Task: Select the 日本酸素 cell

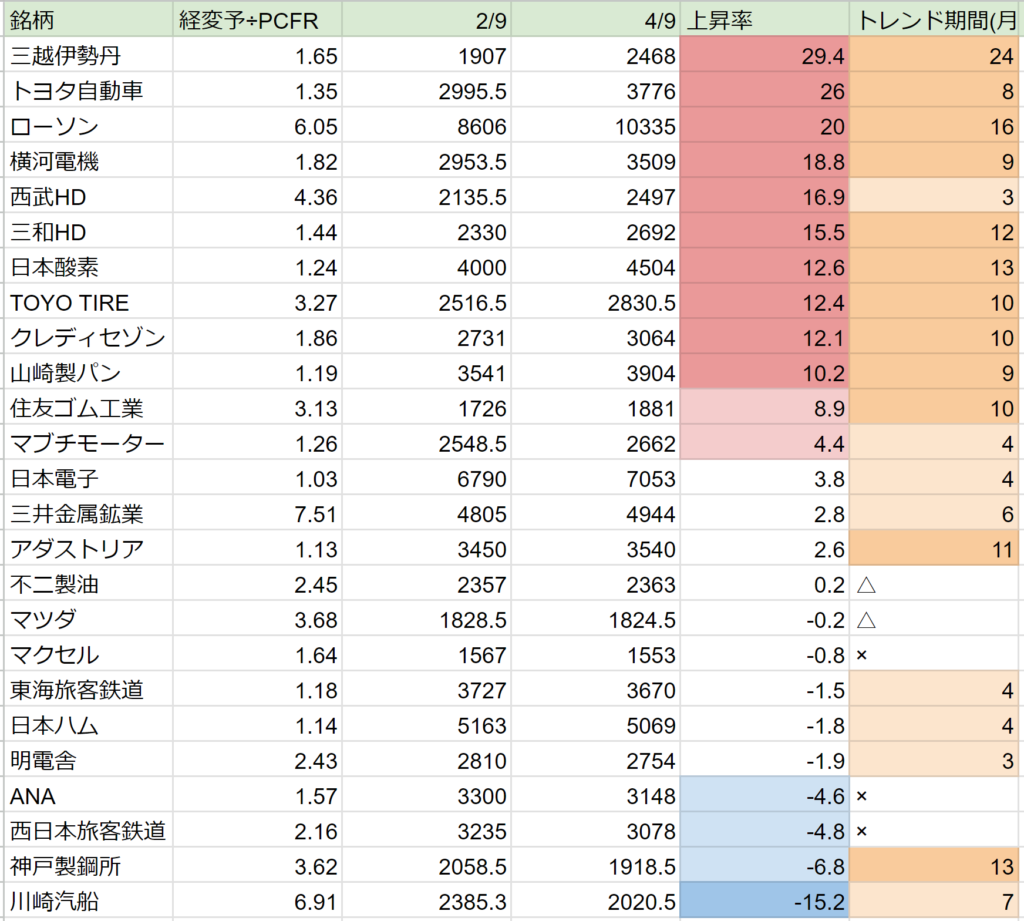Action: [x=88, y=267]
